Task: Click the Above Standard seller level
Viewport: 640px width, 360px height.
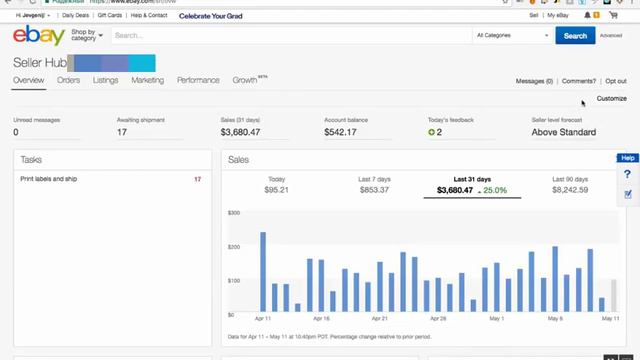Action: point(564,132)
